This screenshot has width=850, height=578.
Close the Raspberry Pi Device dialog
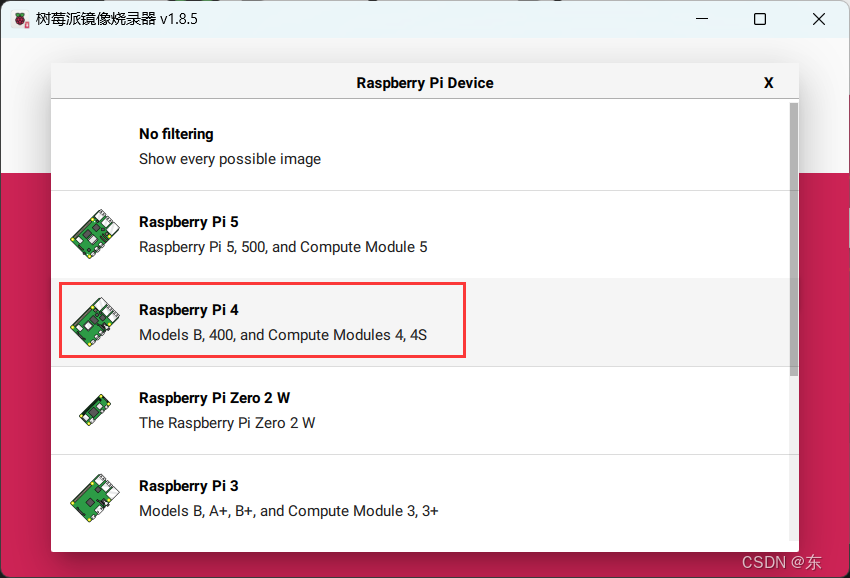(768, 82)
